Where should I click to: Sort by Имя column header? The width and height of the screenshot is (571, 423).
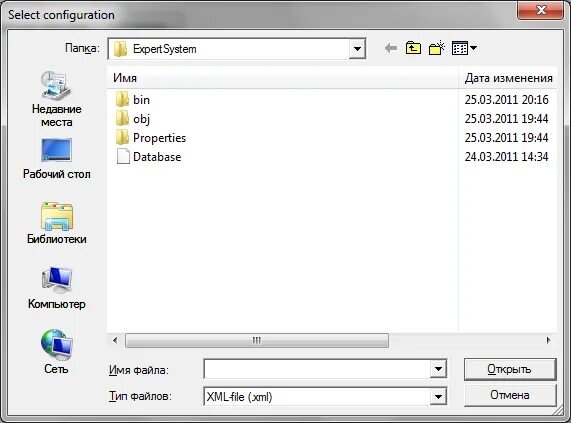(283, 78)
